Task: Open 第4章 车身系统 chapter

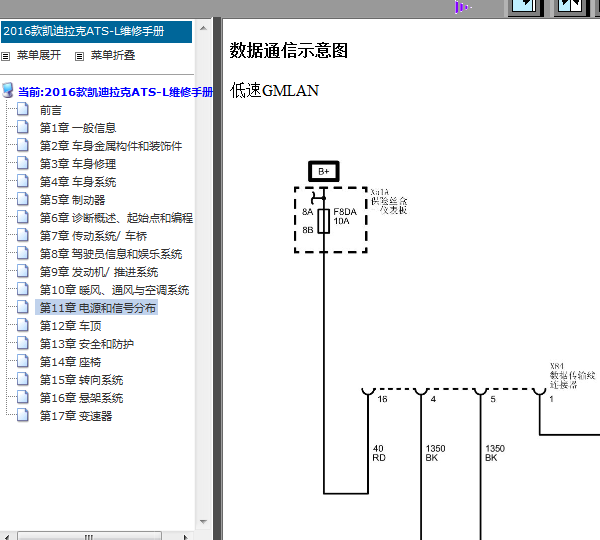Action: 78,182
